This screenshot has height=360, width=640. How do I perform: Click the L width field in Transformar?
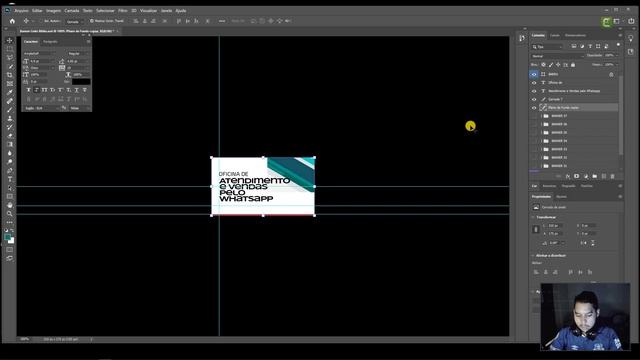click(x=555, y=225)
